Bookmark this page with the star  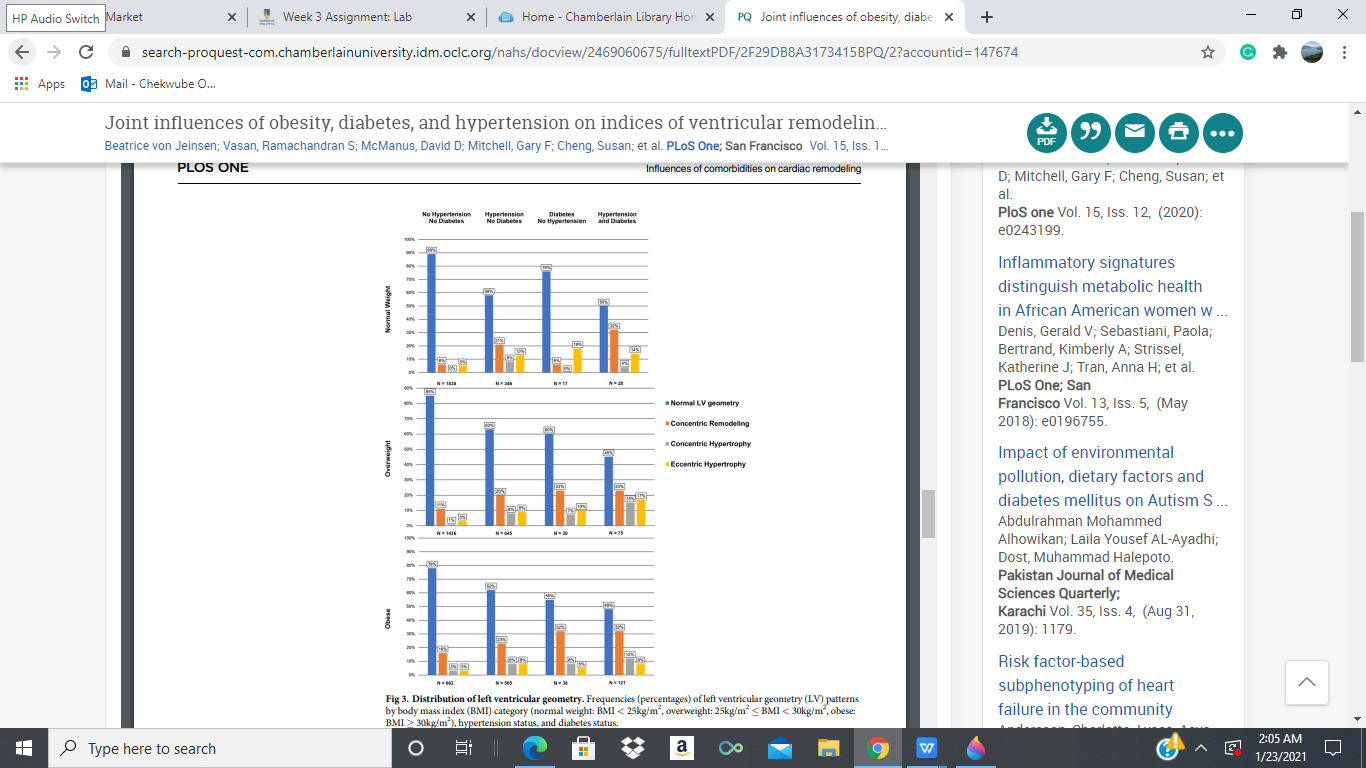(1208, 52)
